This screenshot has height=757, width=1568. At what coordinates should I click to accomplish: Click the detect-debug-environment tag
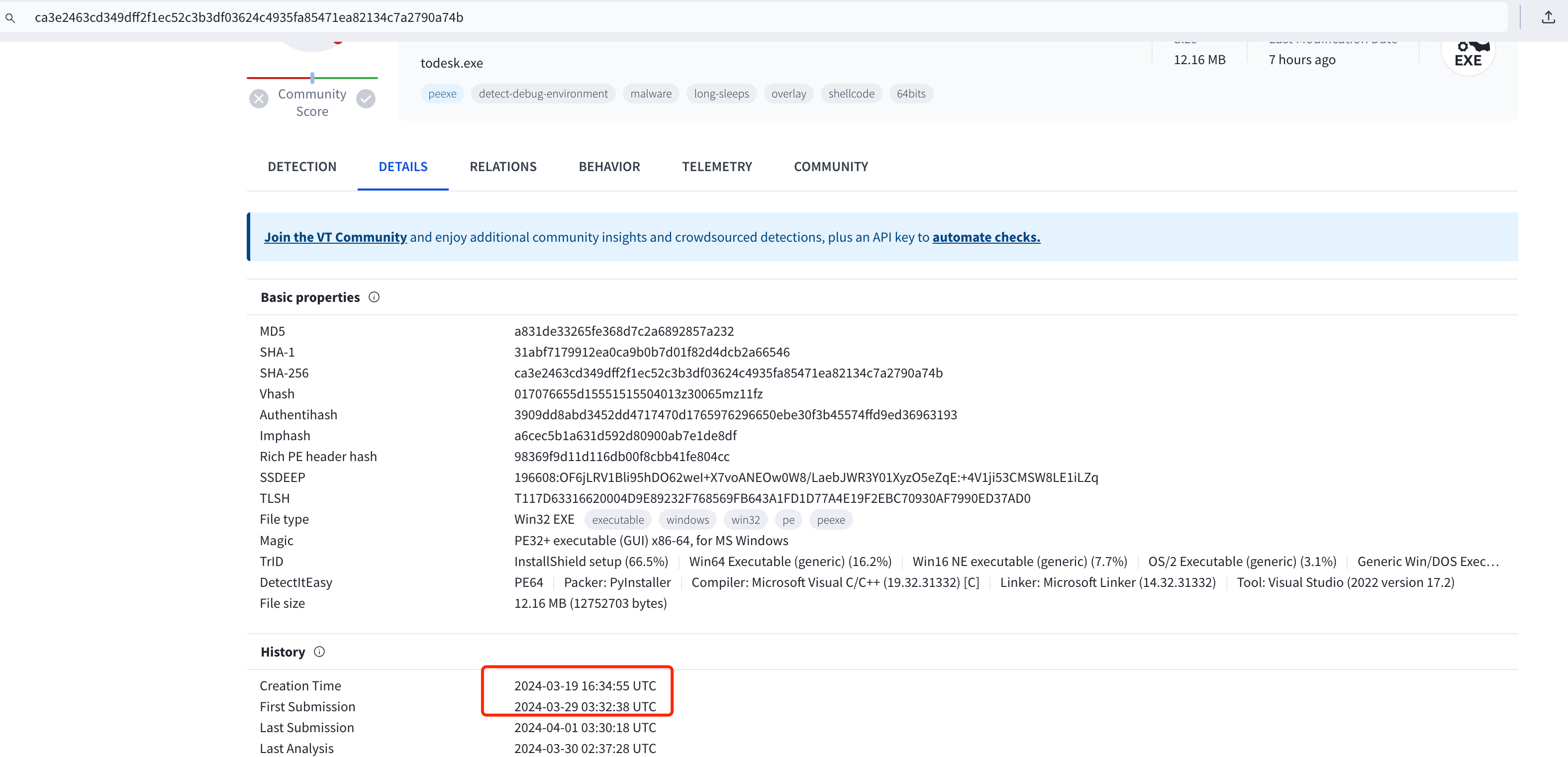(x=543, y=94)
